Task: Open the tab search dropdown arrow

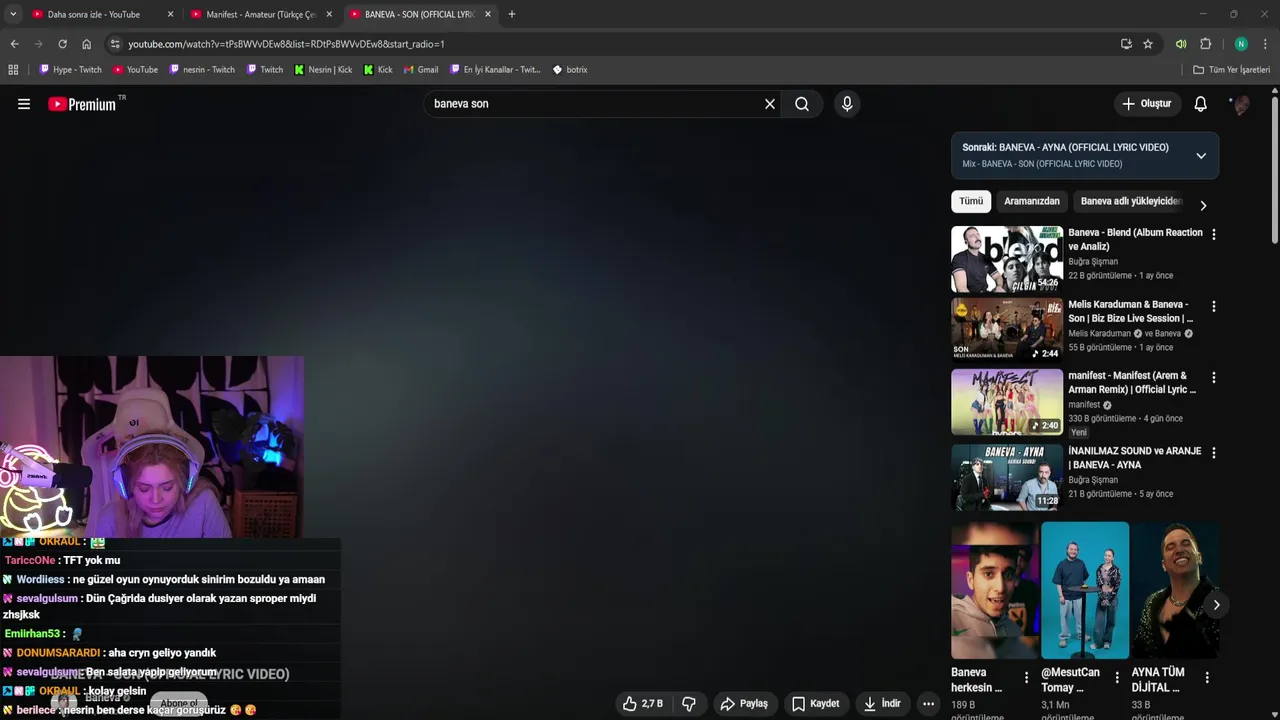Action: click(13, 14)
